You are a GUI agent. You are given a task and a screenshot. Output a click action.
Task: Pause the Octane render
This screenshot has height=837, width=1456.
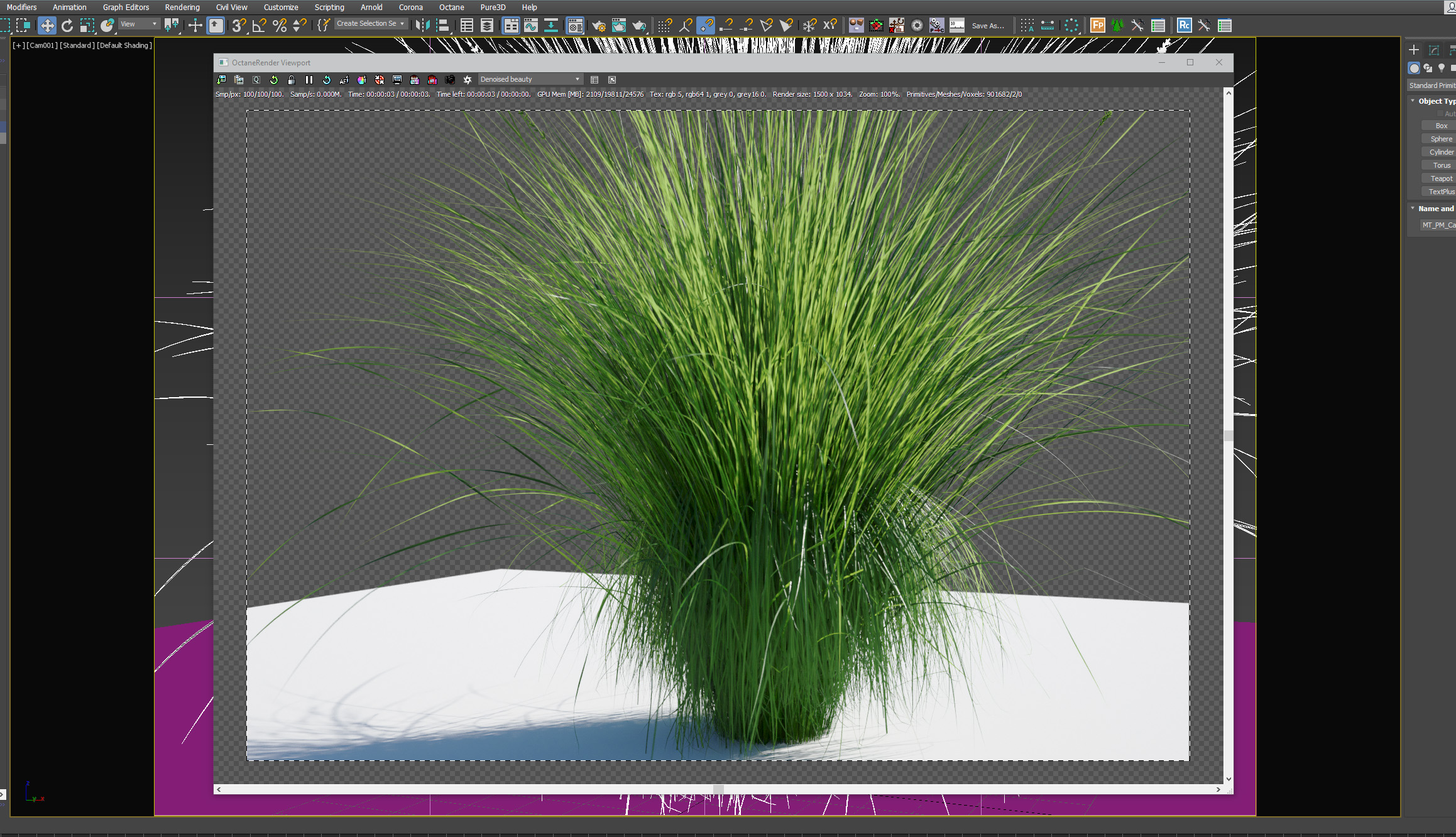[x=309, y=80]
